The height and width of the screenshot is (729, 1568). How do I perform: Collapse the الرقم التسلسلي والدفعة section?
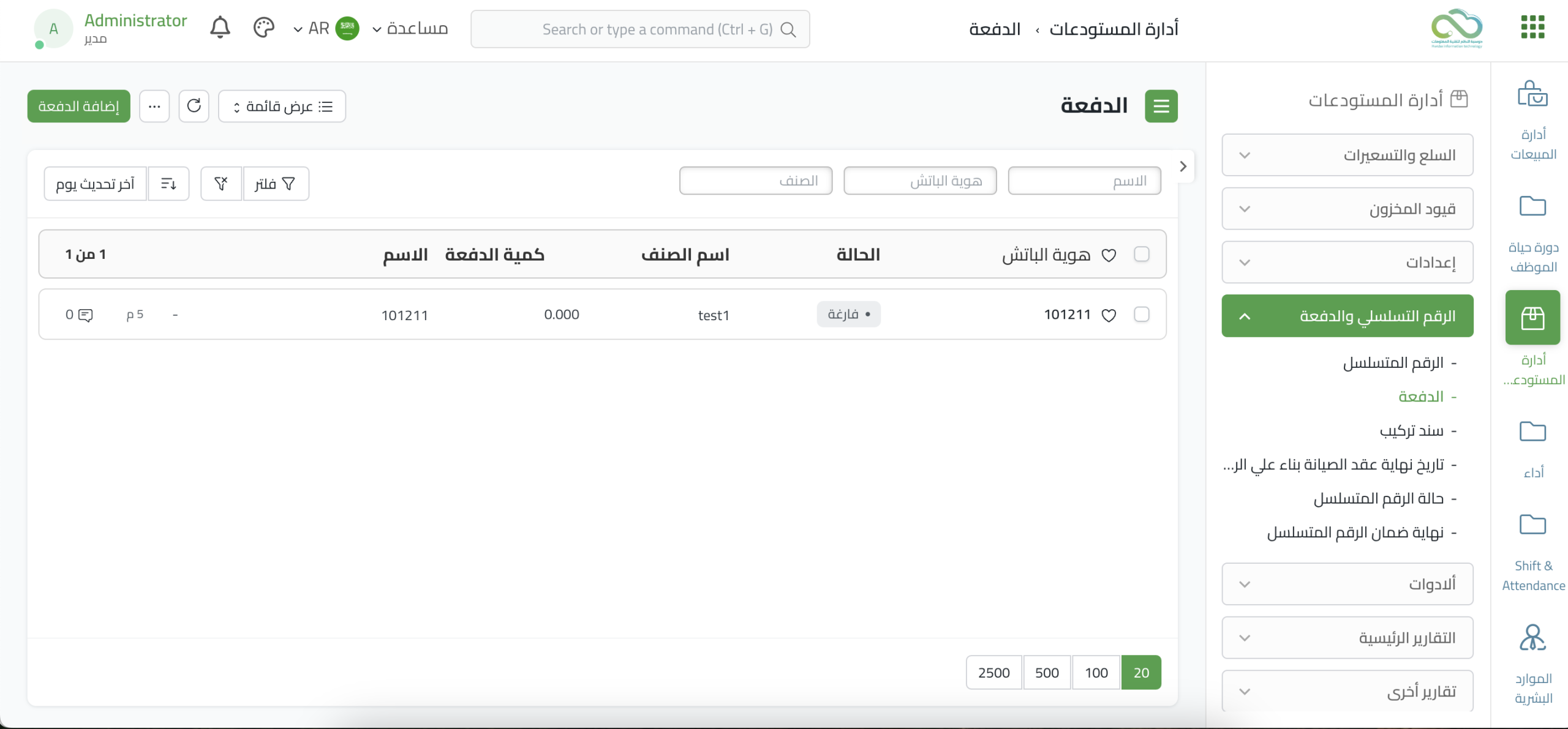[1347, 316]
